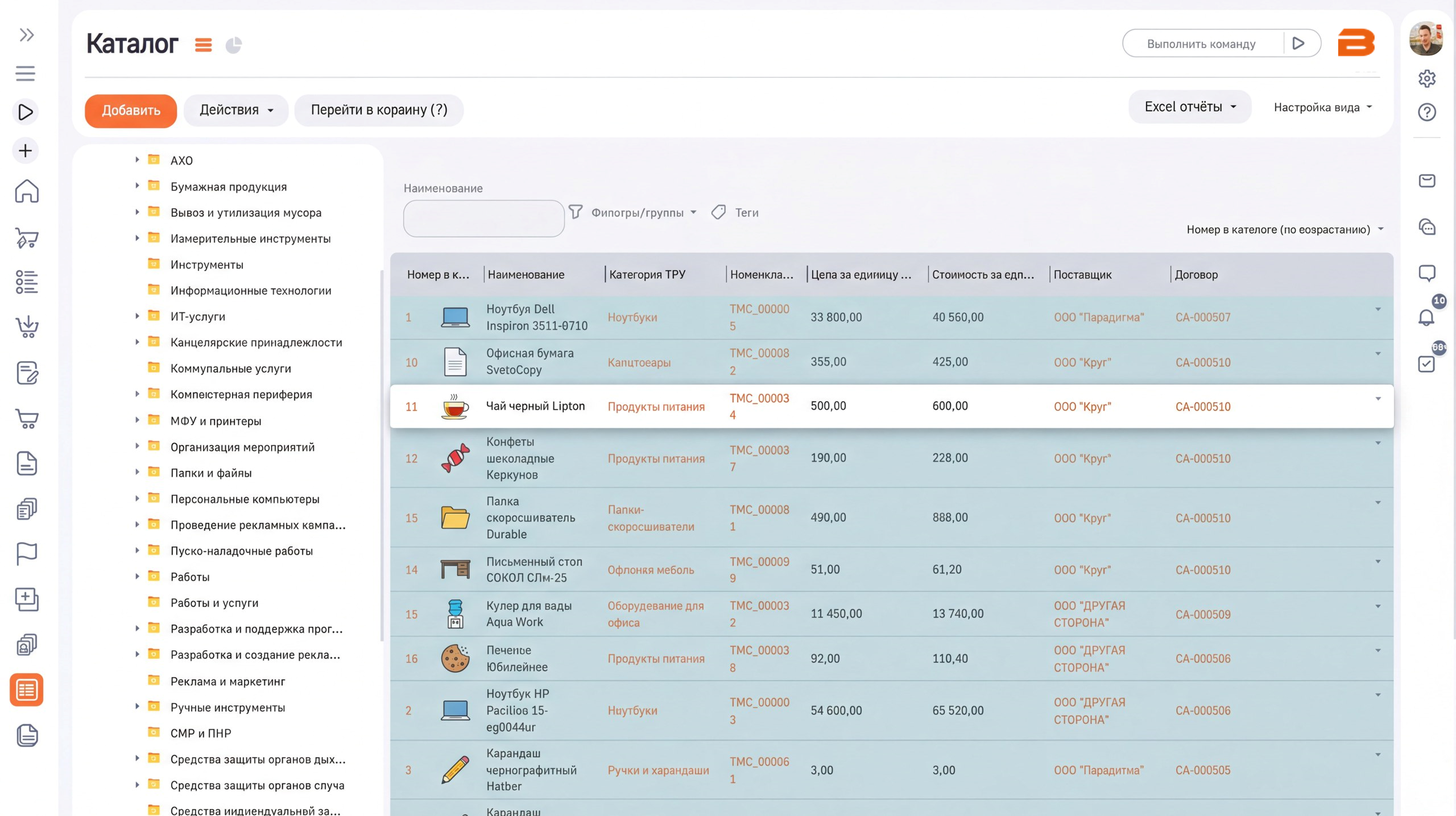1456x816 pixels.
Task: Open row menu arrow for Чай черный Lipton
Action: [1378, 399]
